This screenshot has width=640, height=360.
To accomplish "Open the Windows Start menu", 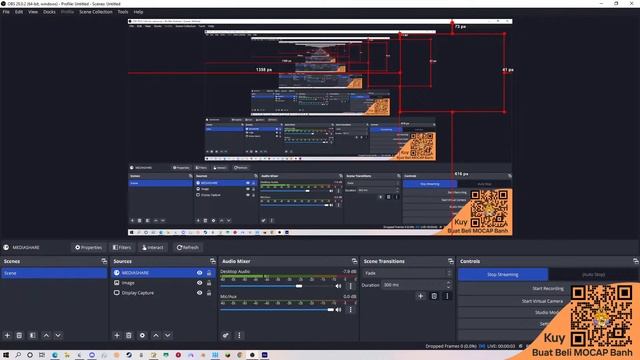I will pyautogui.click(x=6, y=355).
